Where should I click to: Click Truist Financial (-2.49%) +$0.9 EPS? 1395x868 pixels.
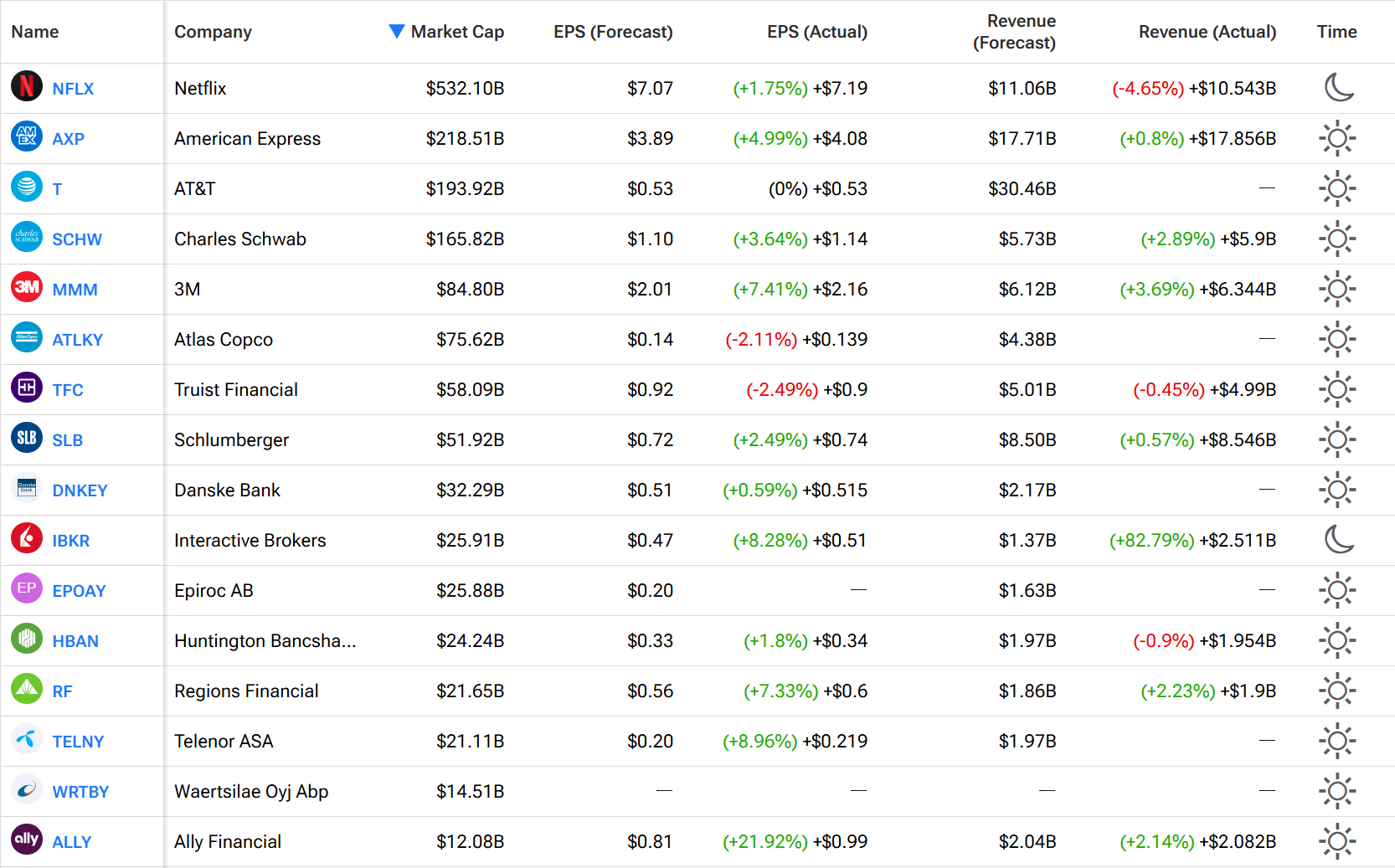[806, 389]
